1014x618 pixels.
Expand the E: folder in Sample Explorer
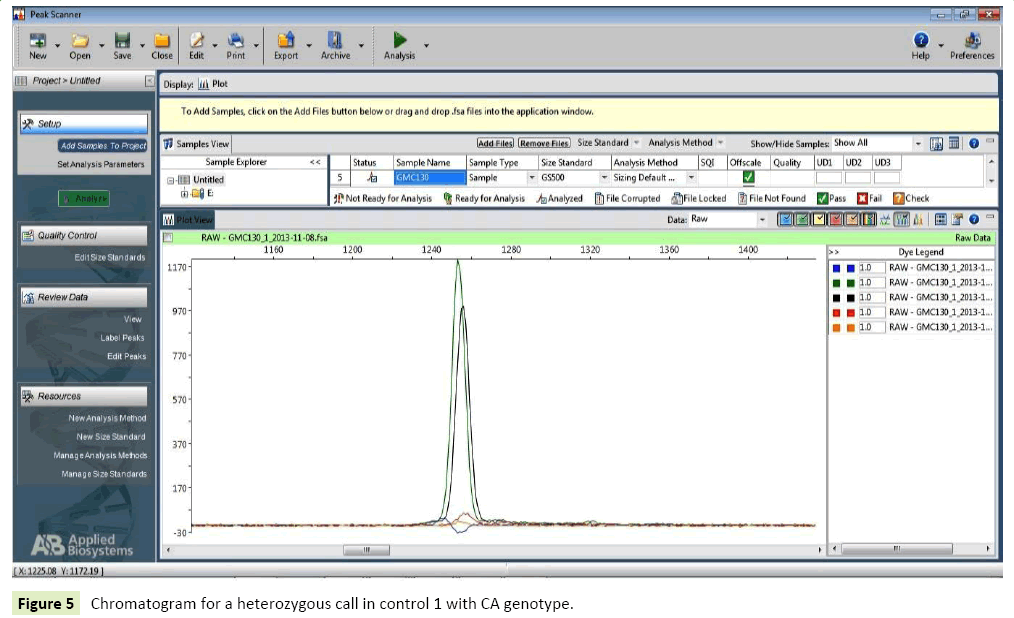tap(185, 193)
